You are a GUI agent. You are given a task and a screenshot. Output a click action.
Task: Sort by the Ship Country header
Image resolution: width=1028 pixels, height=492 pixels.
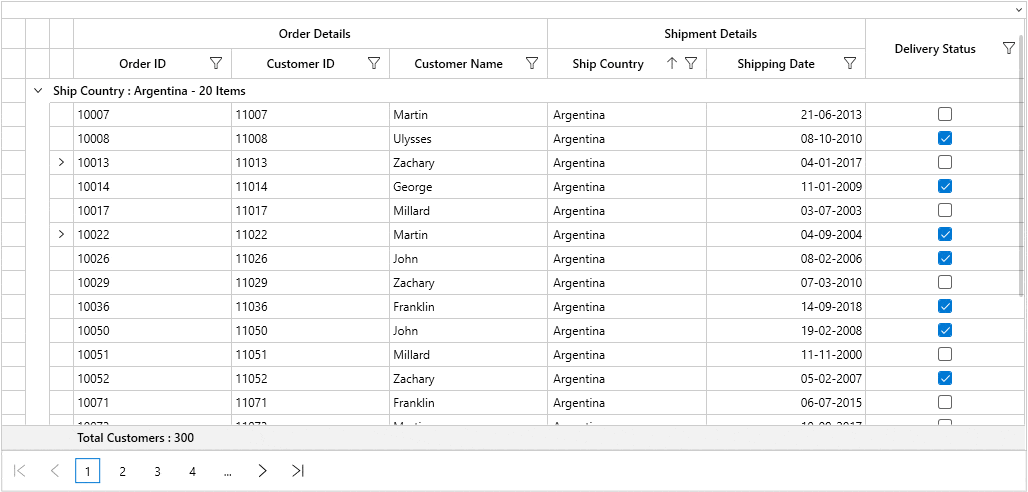pos(608,63)
